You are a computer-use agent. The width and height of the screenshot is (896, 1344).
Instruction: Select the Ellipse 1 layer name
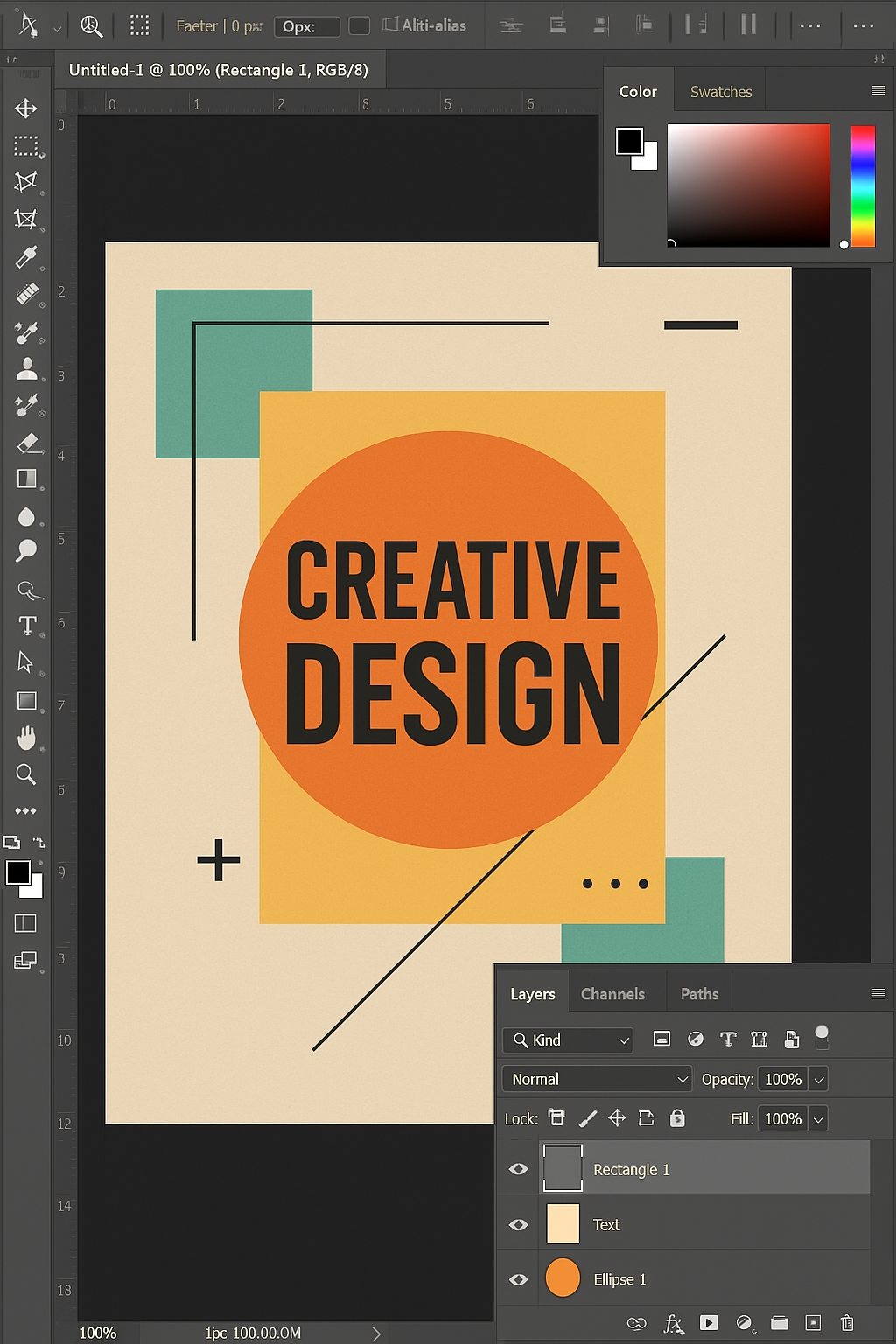tap(619, 1279)
